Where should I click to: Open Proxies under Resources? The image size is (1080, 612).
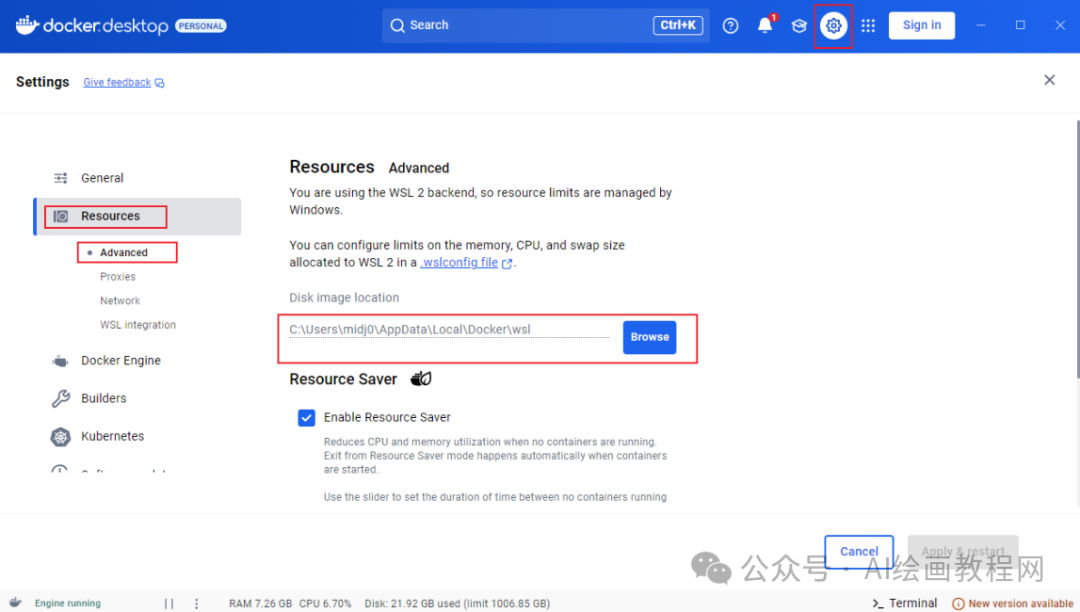coord(118,277)
